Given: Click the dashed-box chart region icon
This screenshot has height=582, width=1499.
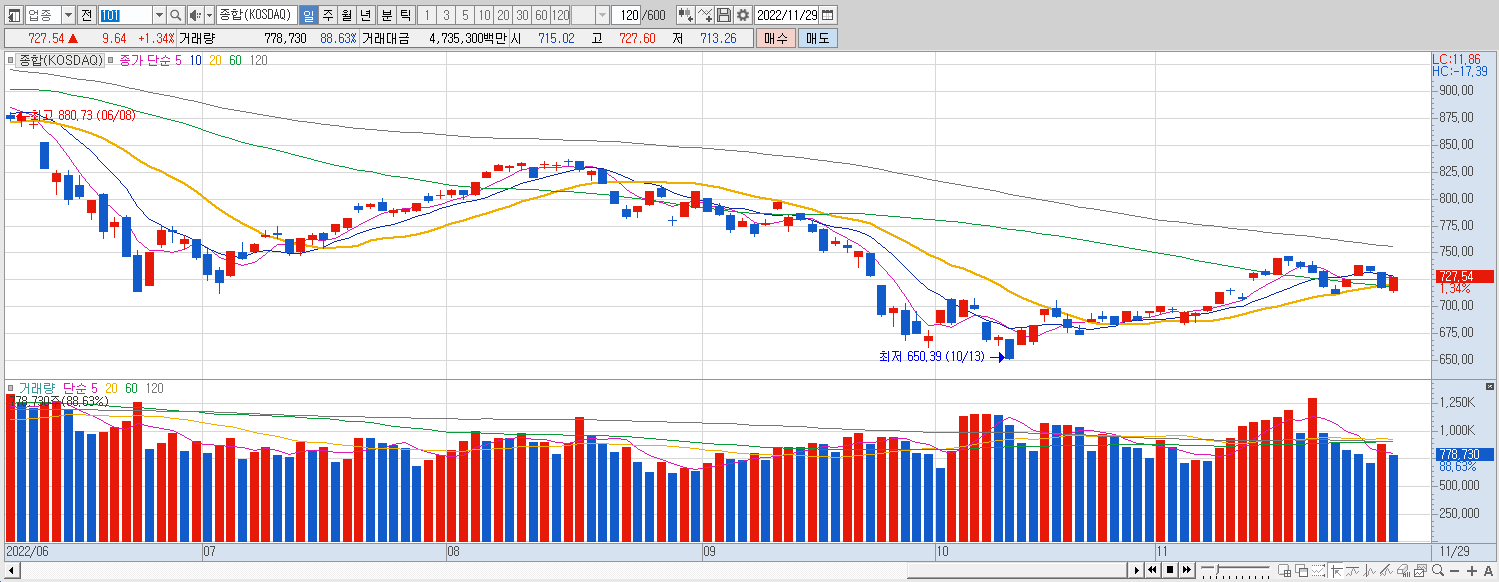Looking at the screenshot, I should 1318,570.
